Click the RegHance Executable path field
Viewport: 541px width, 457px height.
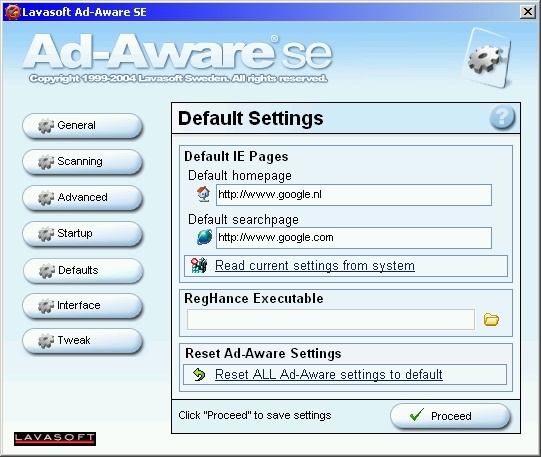(x=331, y=319)
